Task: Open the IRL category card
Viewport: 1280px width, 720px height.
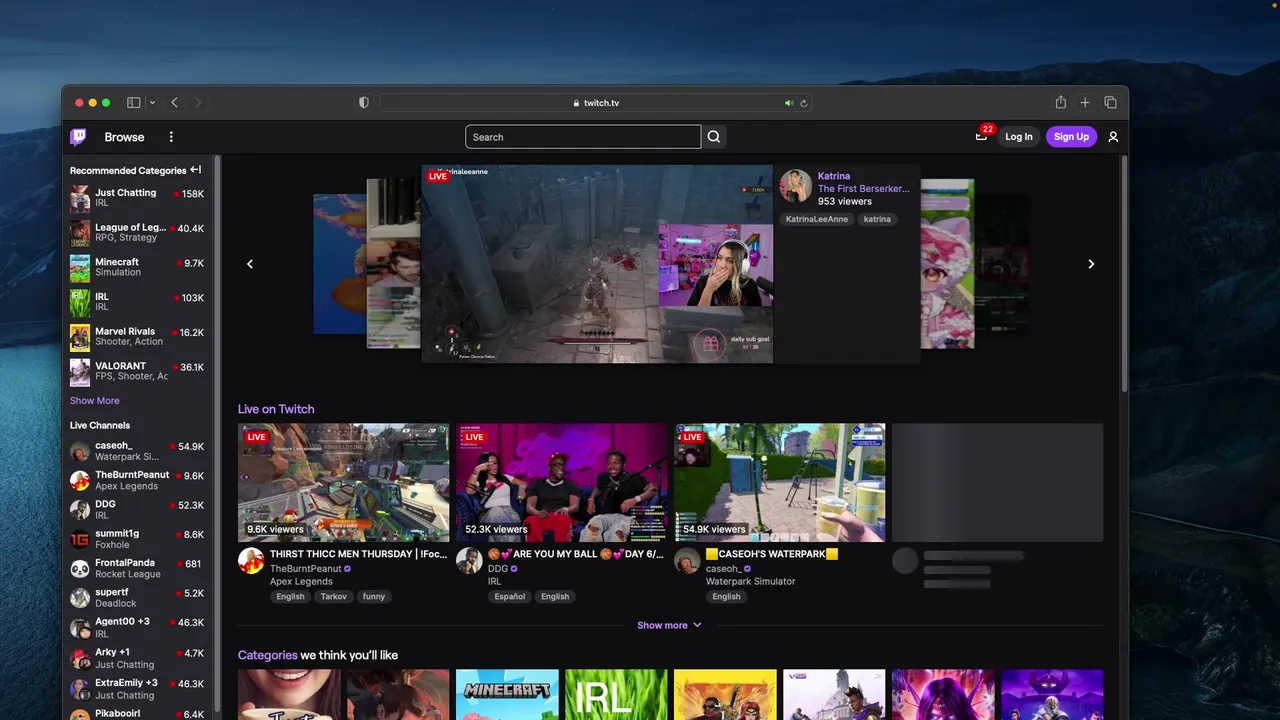Action: (x=616, y=695)
